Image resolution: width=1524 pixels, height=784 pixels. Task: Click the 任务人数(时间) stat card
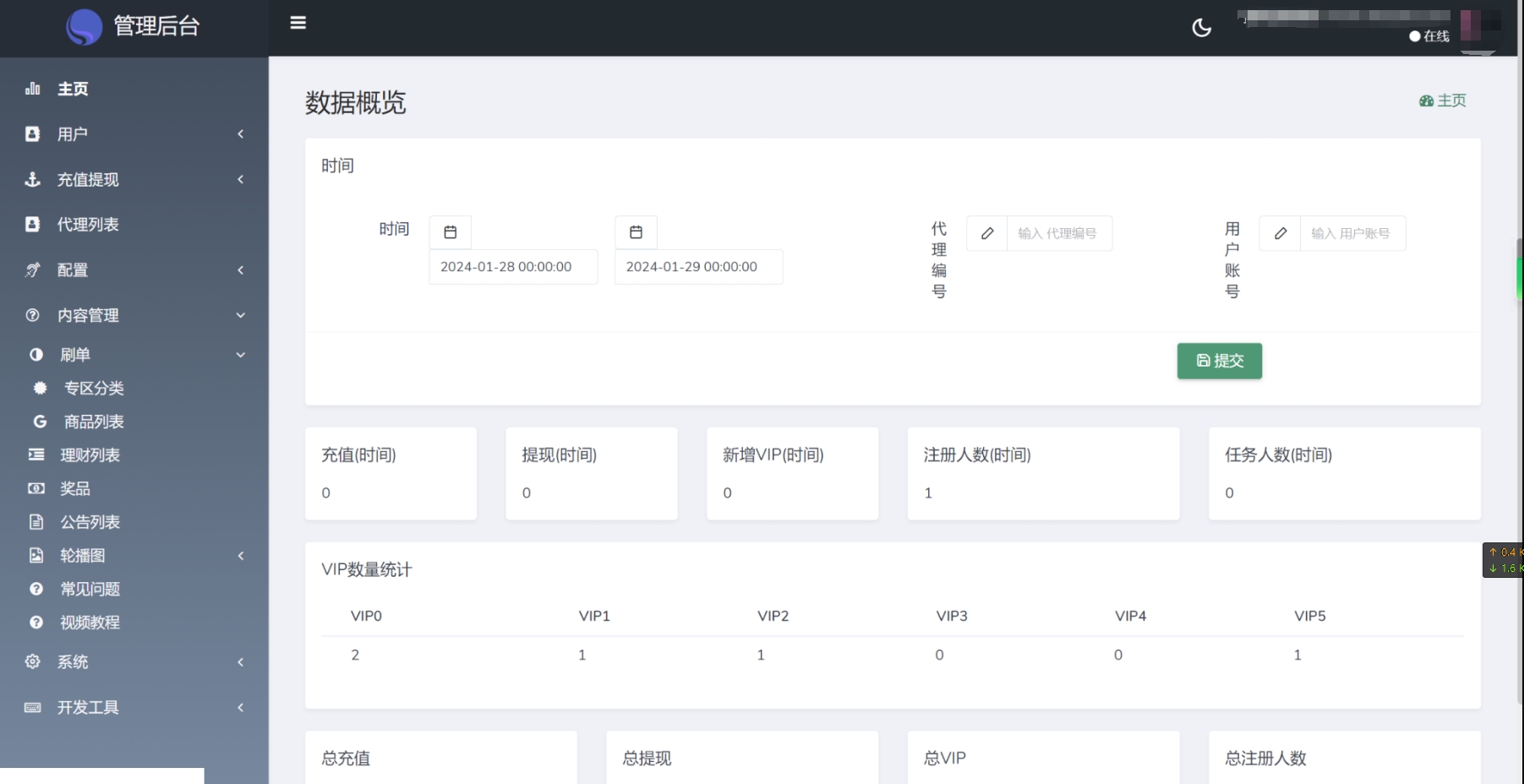click(x=1345, y=473)
